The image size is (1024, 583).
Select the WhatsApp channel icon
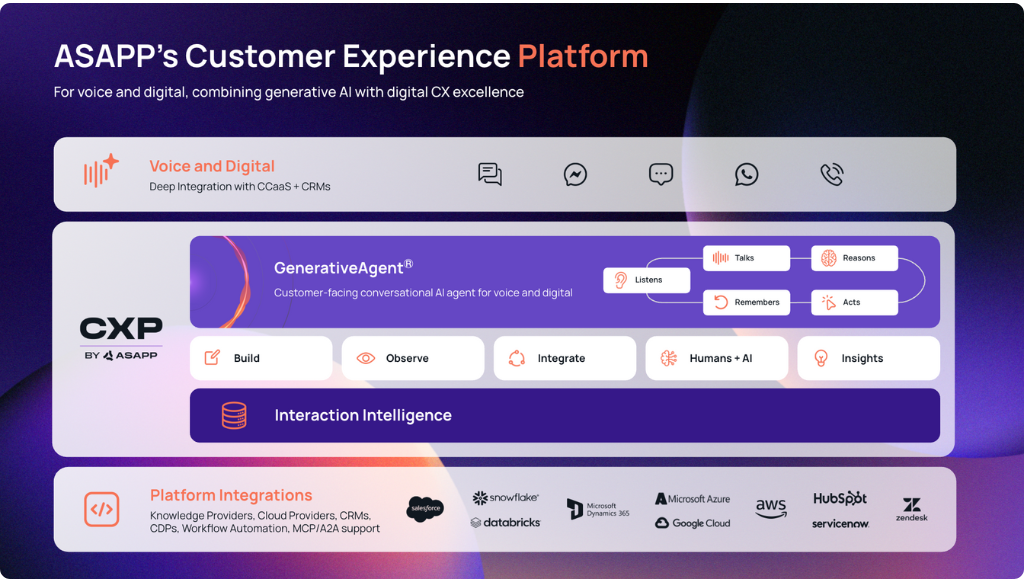[746, 174]
